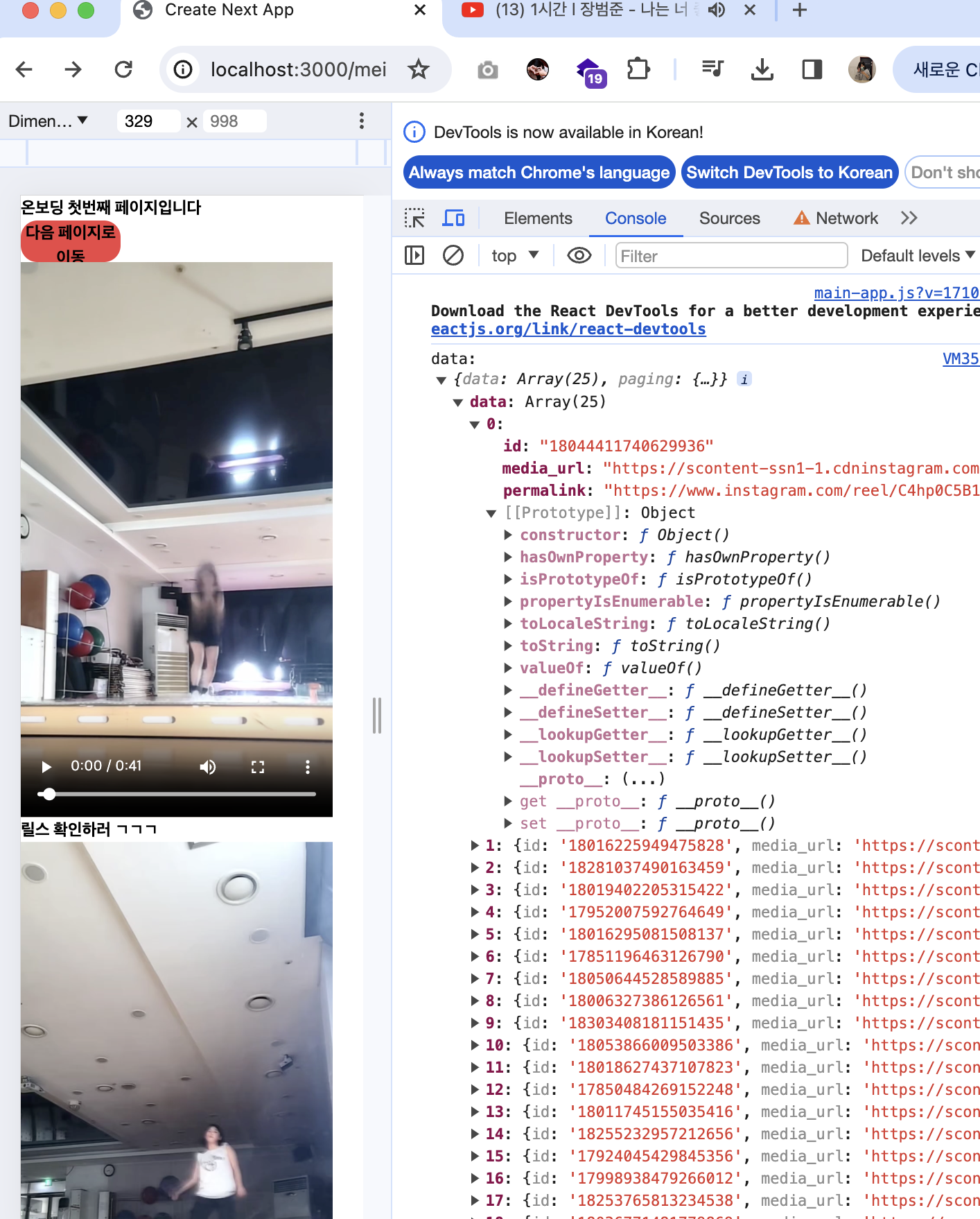Show console sidebar panel icon
This screenshot has height=1219, width=980.
click(414, 255)
